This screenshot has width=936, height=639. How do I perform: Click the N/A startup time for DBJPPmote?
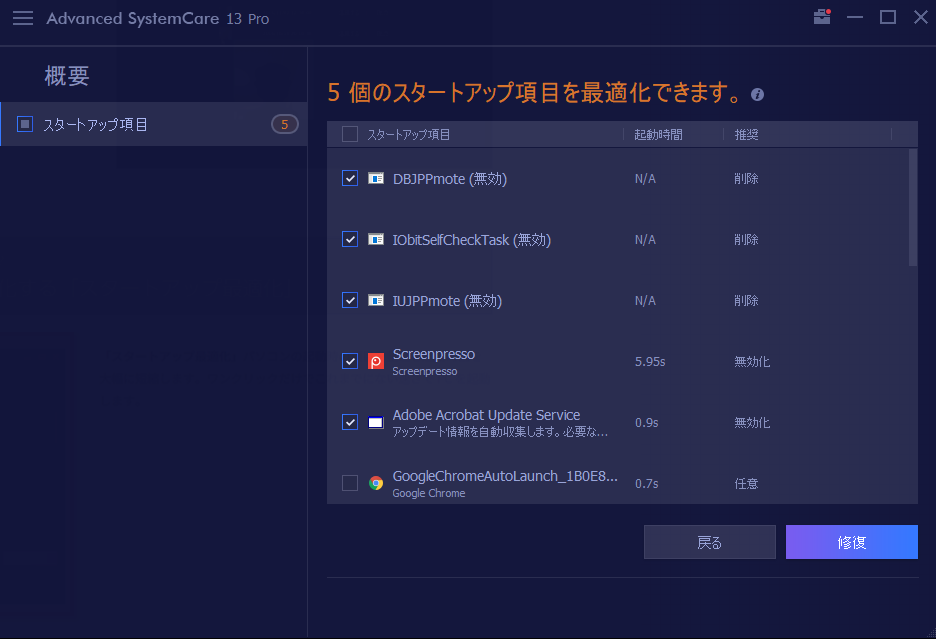click(x=645, y=179)
